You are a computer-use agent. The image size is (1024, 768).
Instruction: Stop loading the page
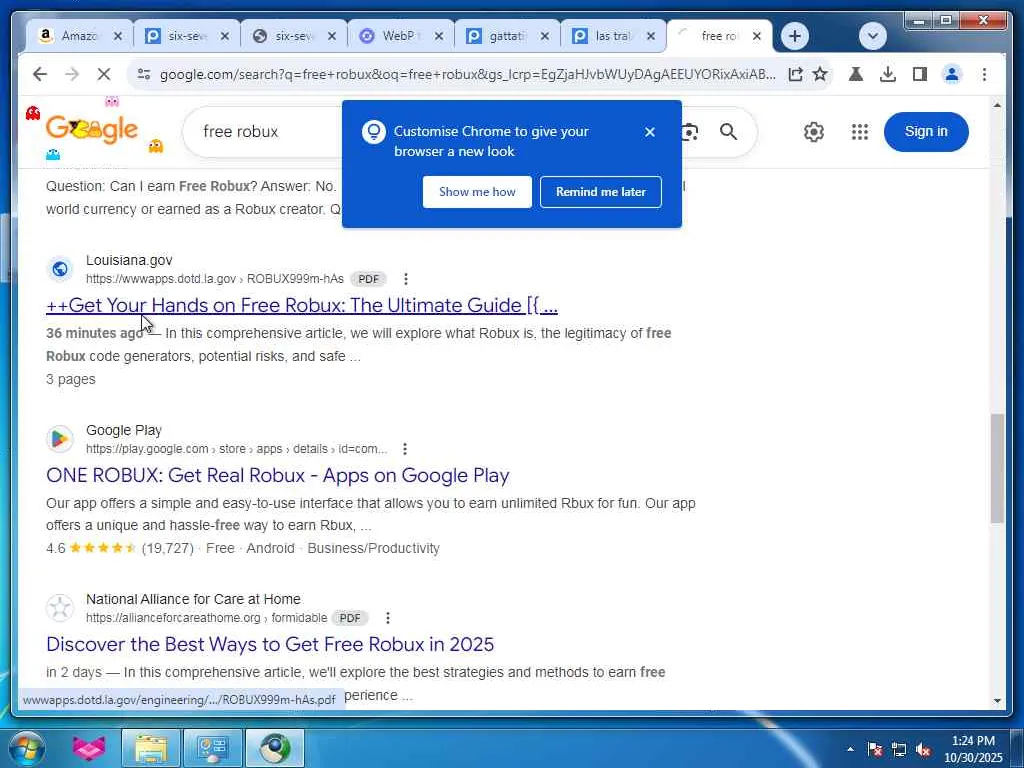104,74
